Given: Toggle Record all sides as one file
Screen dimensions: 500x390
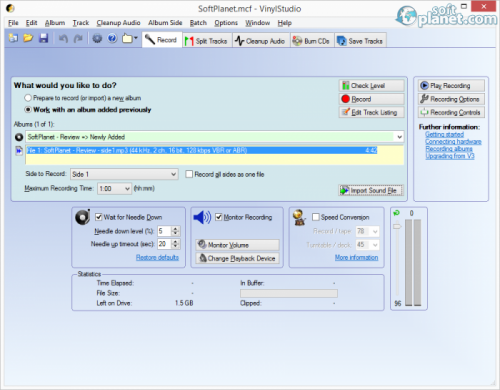Looking at the screenshot, I should (189, 174).
